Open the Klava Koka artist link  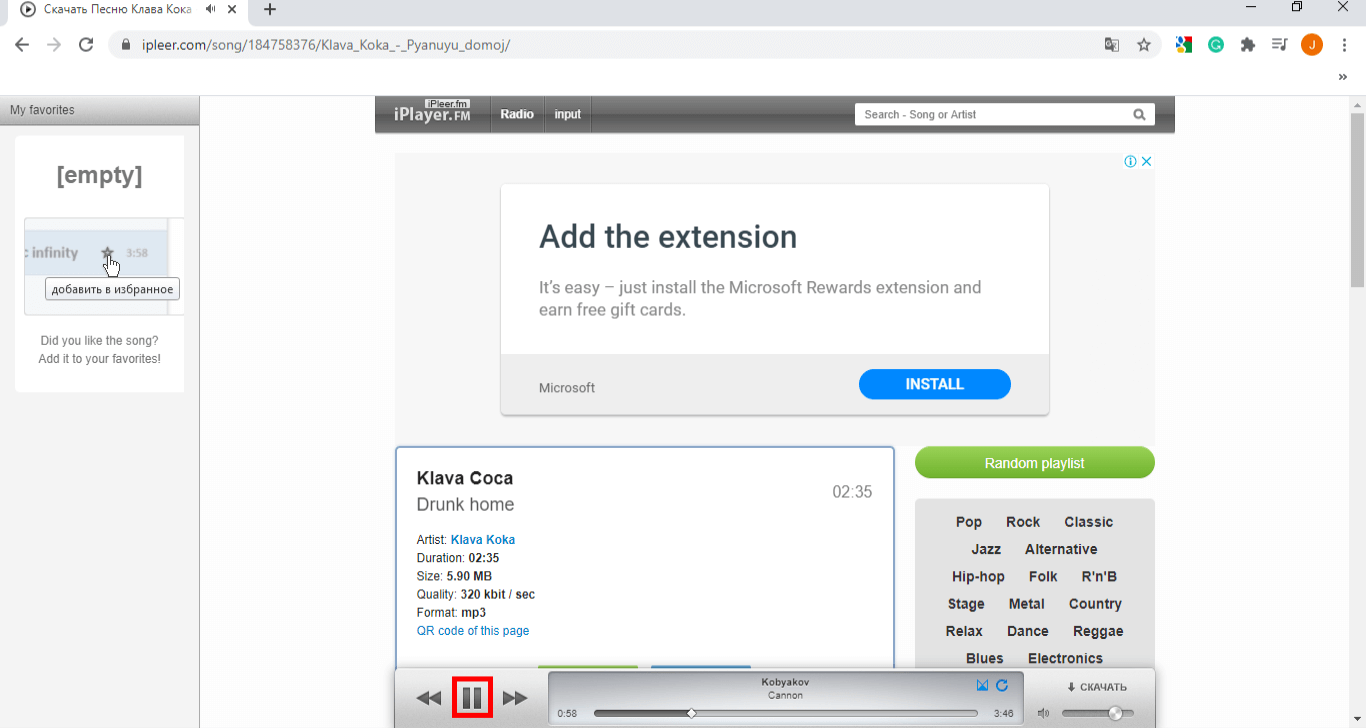click(483, 540)
